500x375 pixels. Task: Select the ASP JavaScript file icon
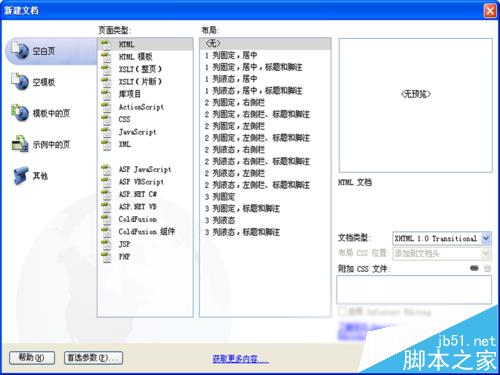click(x=106, y=169)
